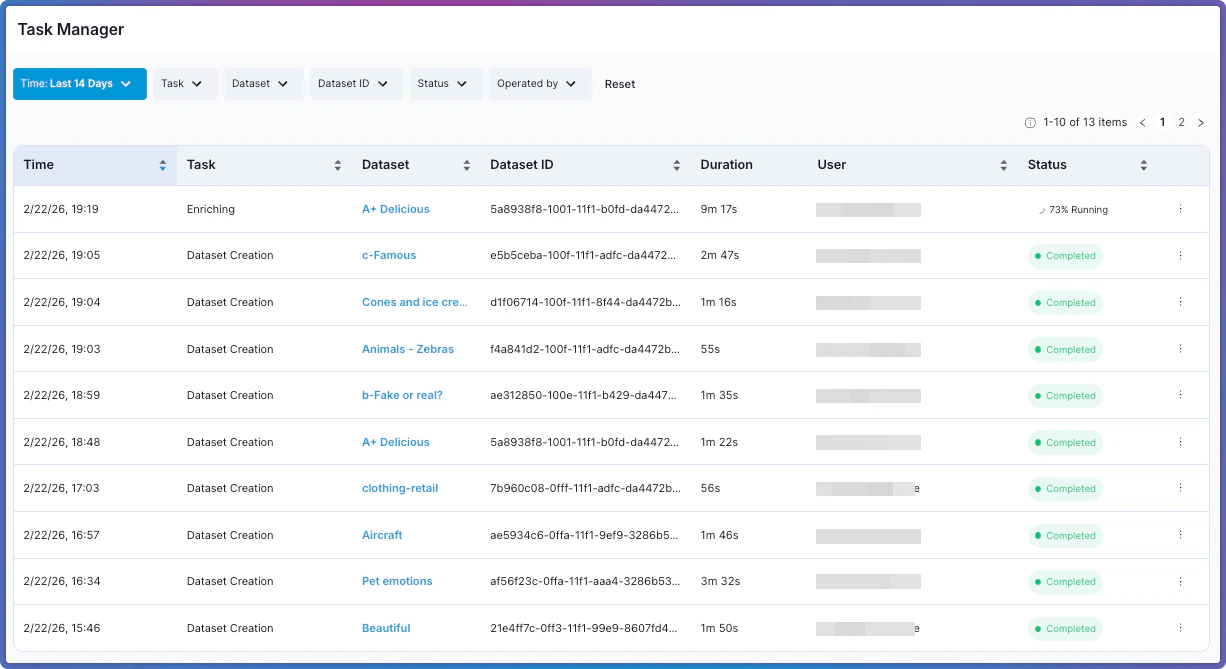This screenshot has height=669, width=1226.
Task: Open the actions menu for the Enriching task row
Action: 1180,209
